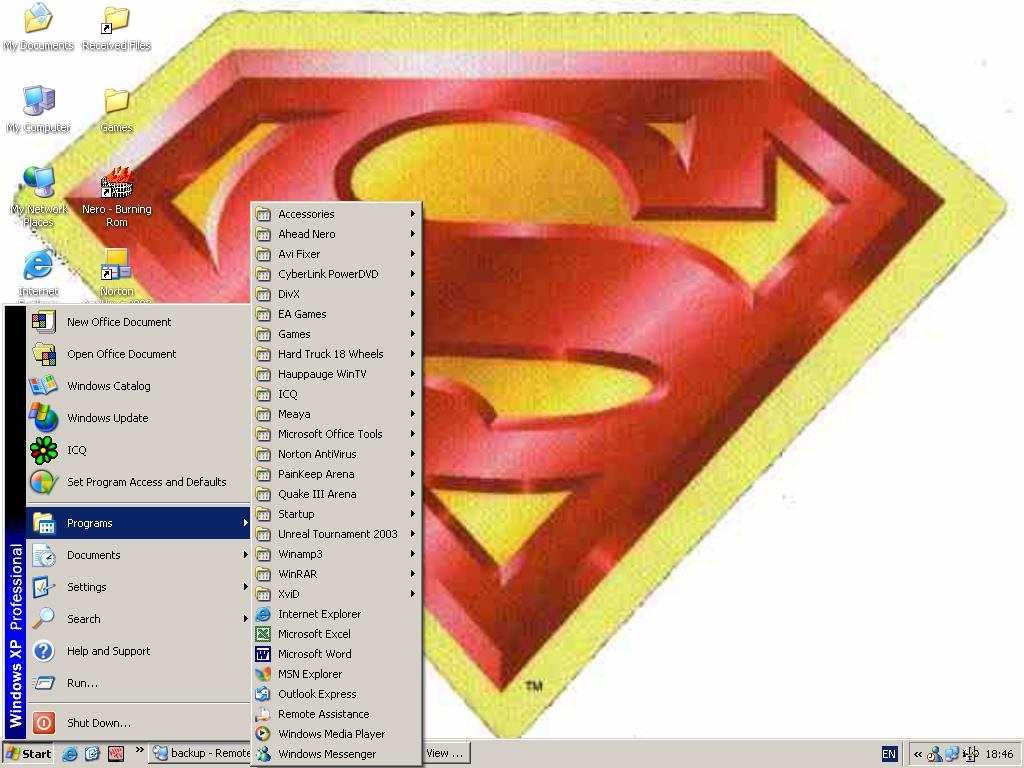This screenshot has width=1024, height=768.
Task: Expand the Search submenu arrow
Action: pyautogui.click(x=246, y=619)
